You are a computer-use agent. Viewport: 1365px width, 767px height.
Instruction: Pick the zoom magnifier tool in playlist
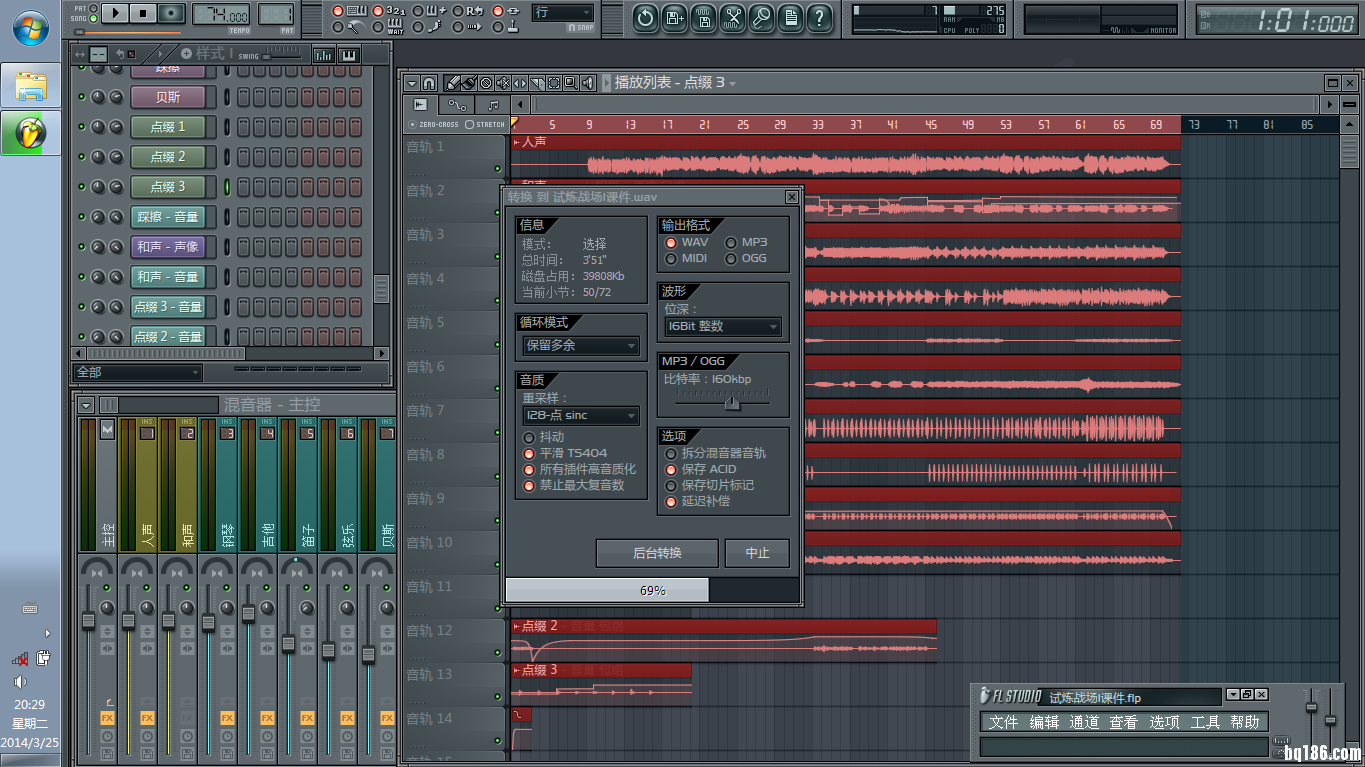[570, 83]
